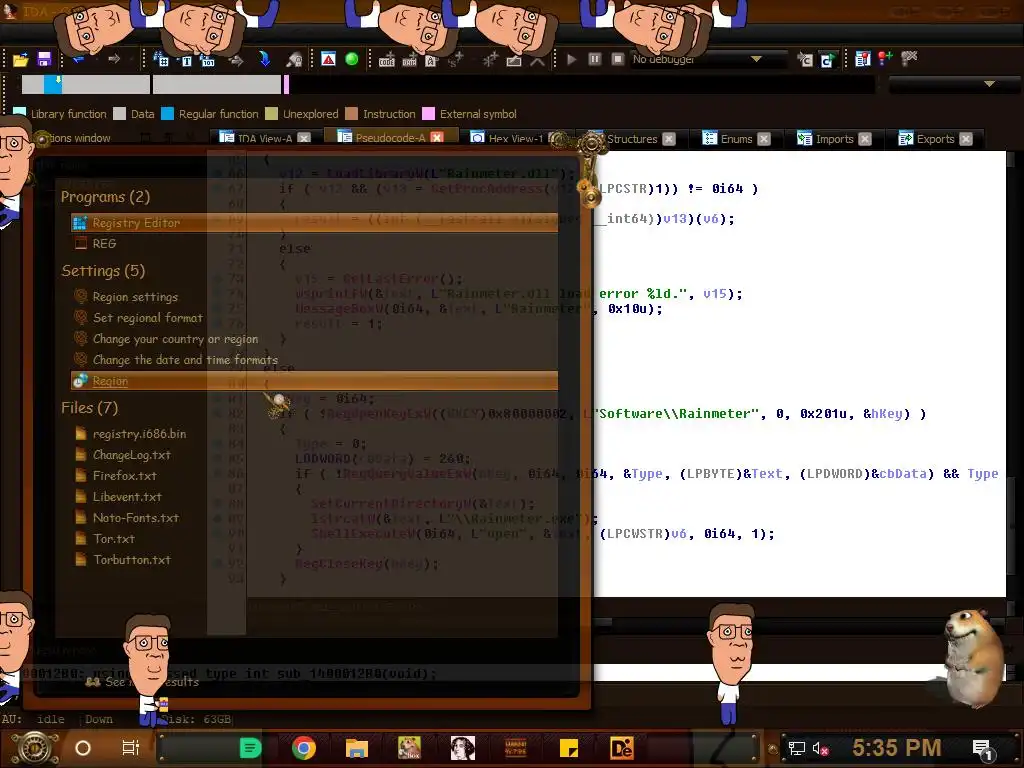Click the Start button steampunk gauge
1024x768 pixels.
pyautogui.click(x=36, y=748)
